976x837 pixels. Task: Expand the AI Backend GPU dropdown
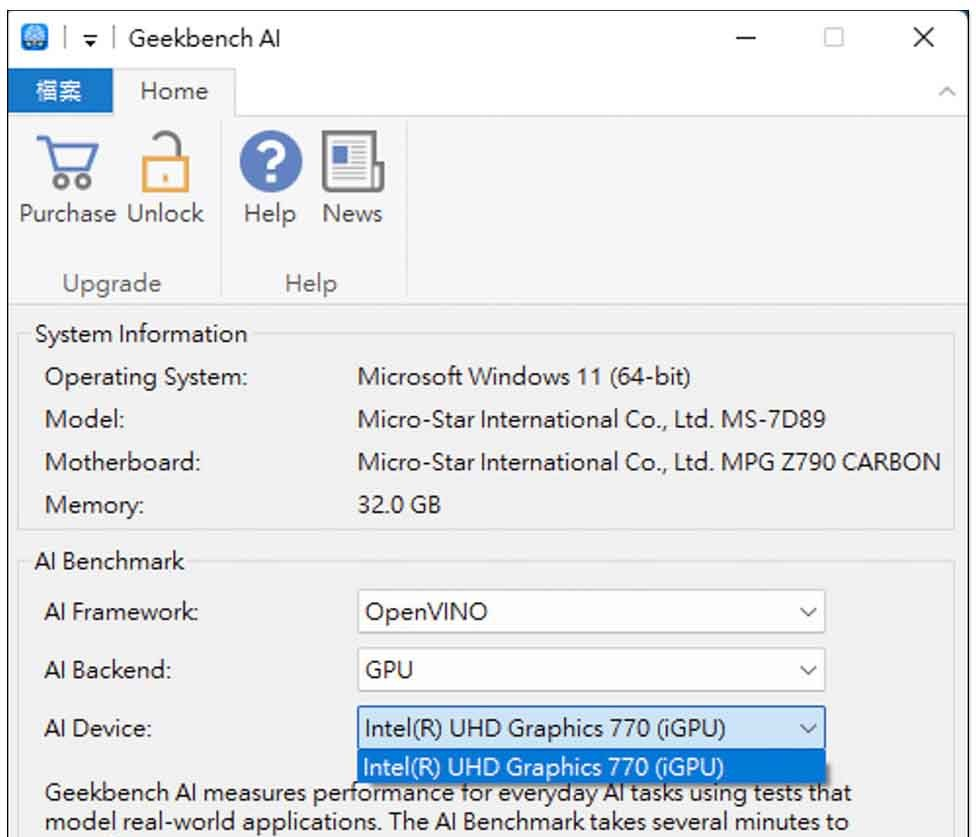(x=591, y=670)
